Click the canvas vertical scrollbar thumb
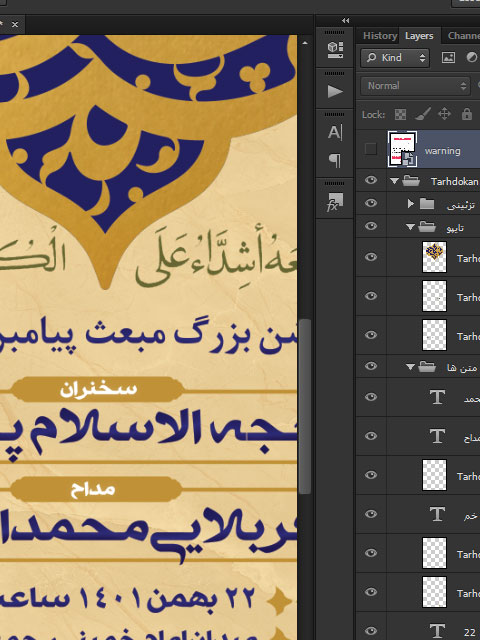480x640 pixels. point(304,407)
